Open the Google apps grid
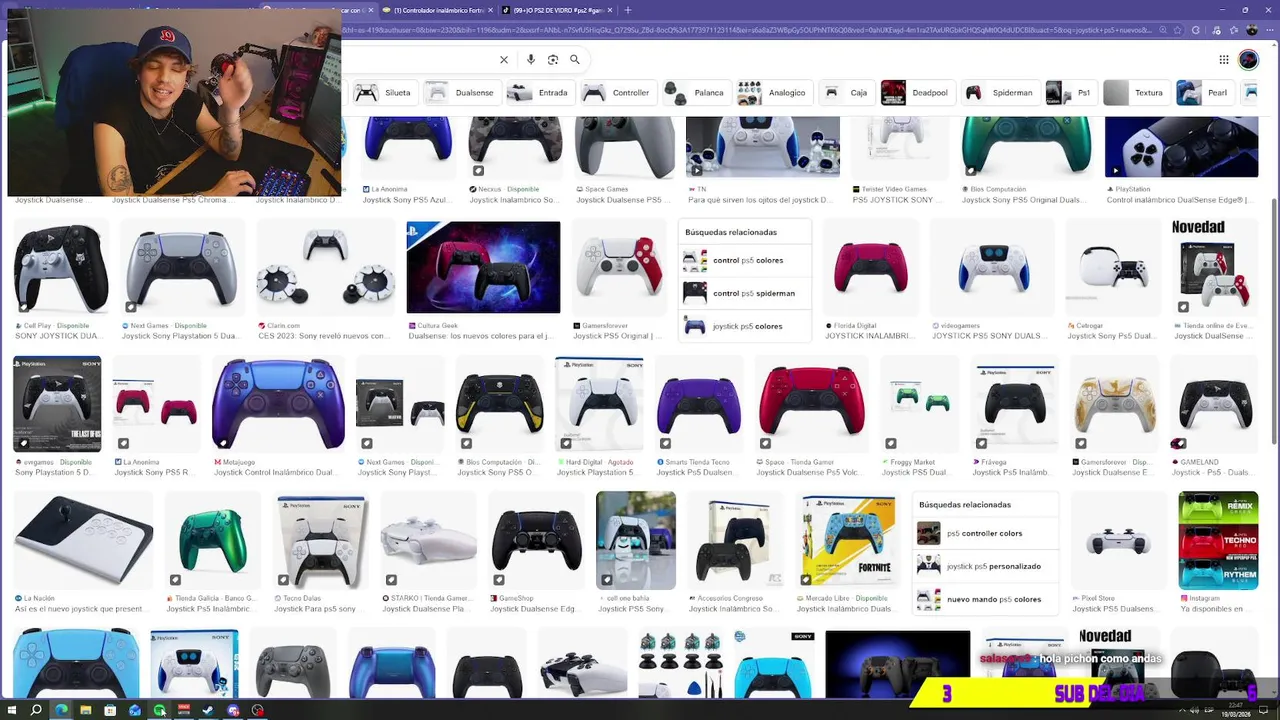The image size is (1280, 720). coord(1223,60)
